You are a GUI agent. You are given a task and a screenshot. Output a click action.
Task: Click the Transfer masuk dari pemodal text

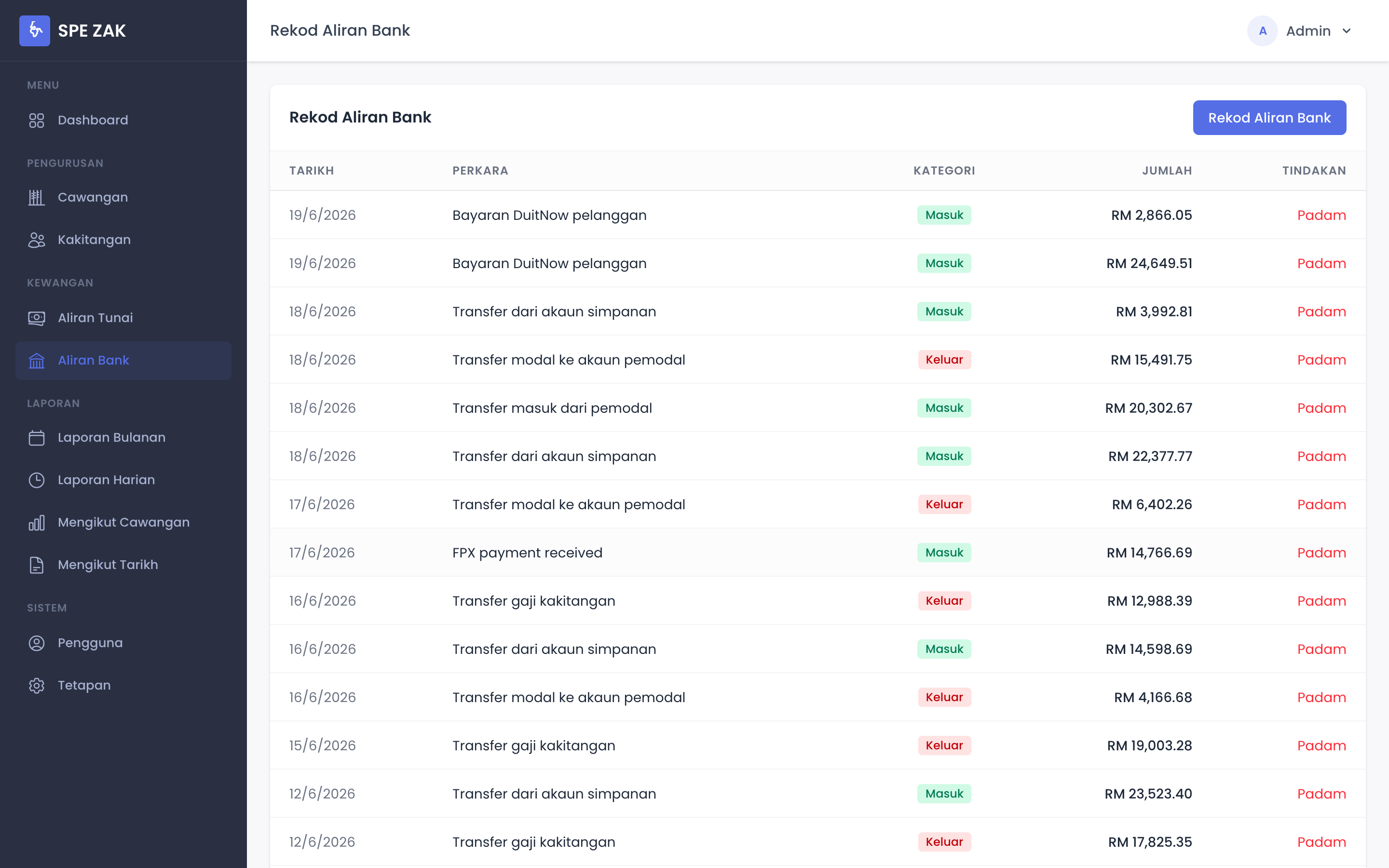click(552, 408)
